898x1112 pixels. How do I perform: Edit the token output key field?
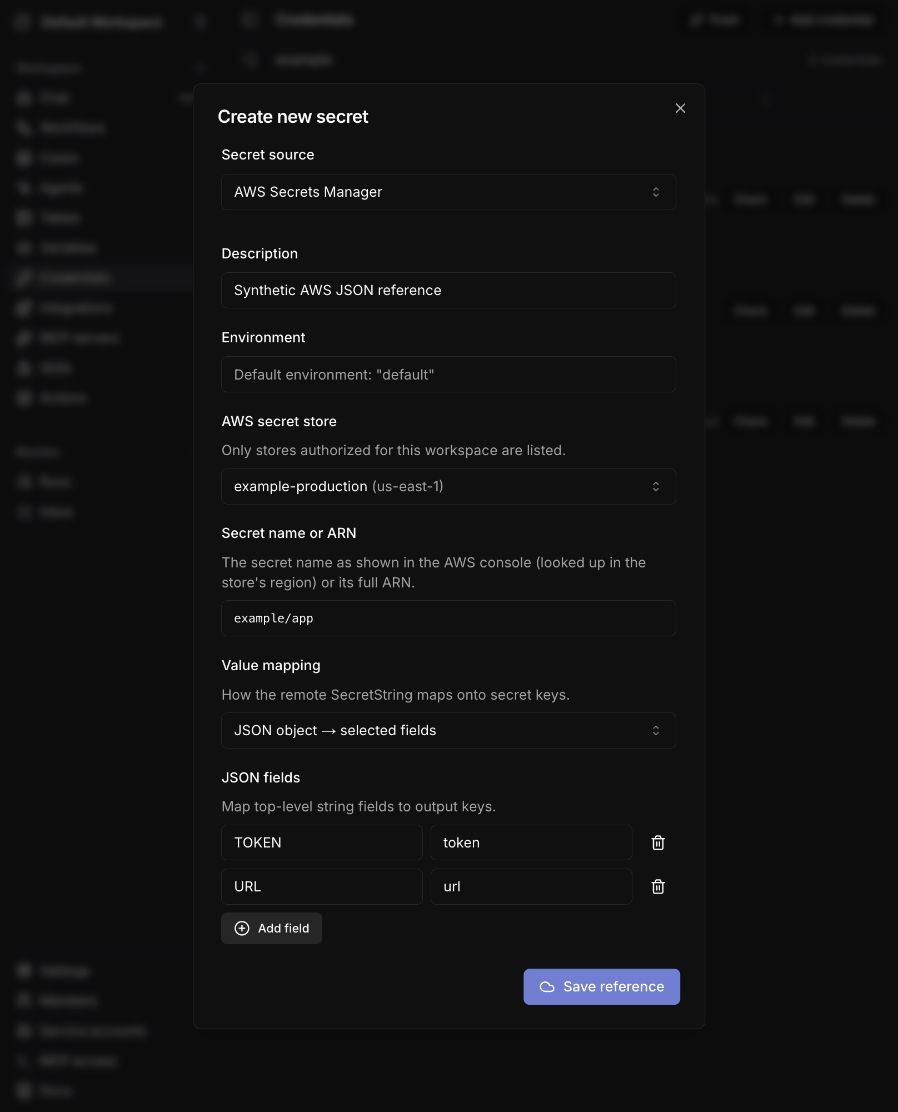[x=531, y=843]
